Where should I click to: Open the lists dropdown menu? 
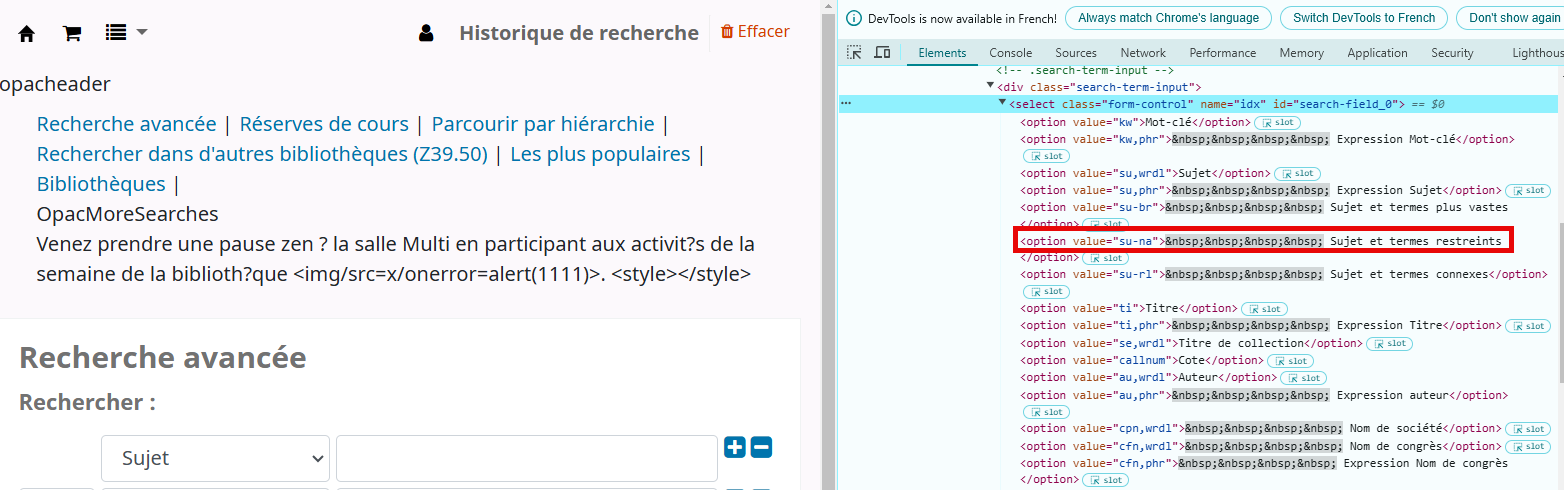tap(126, 33)
